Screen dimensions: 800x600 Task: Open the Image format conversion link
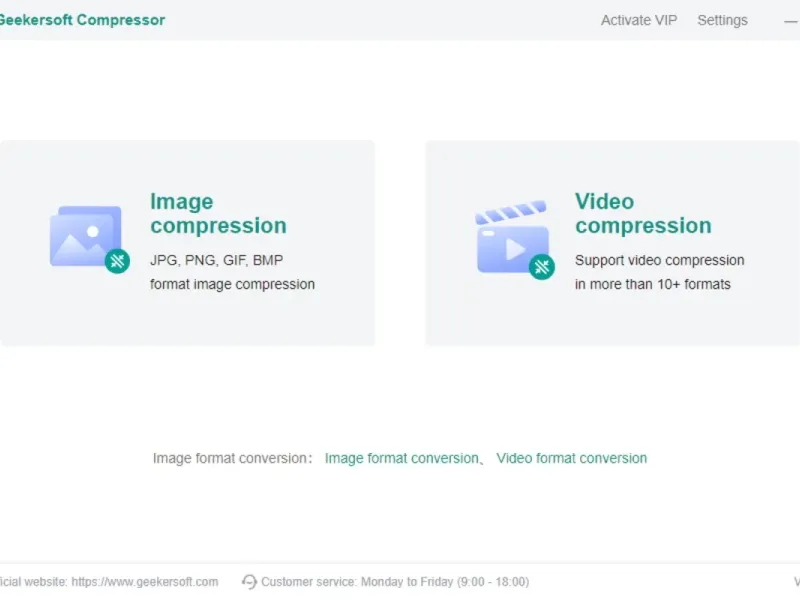pyautogui.click(x=402, y=458)
